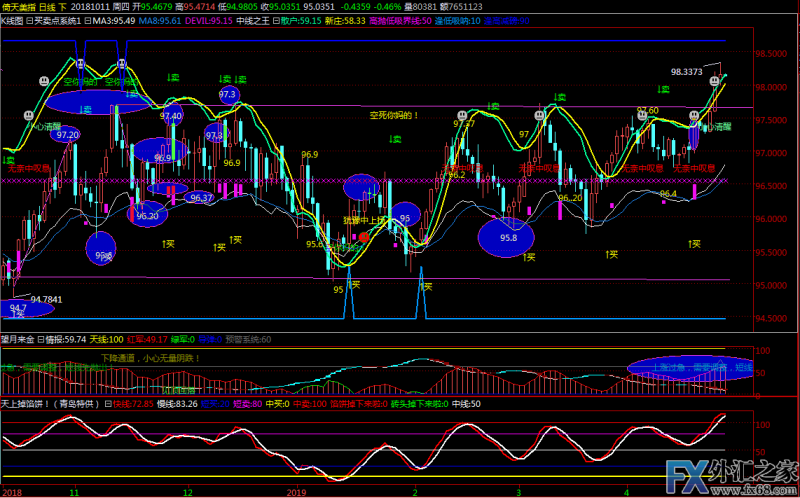Collapse the 买卖点系统1 indicator box icon
The height and width of the screenshot is (498, 800).
[x=29, y=21]
